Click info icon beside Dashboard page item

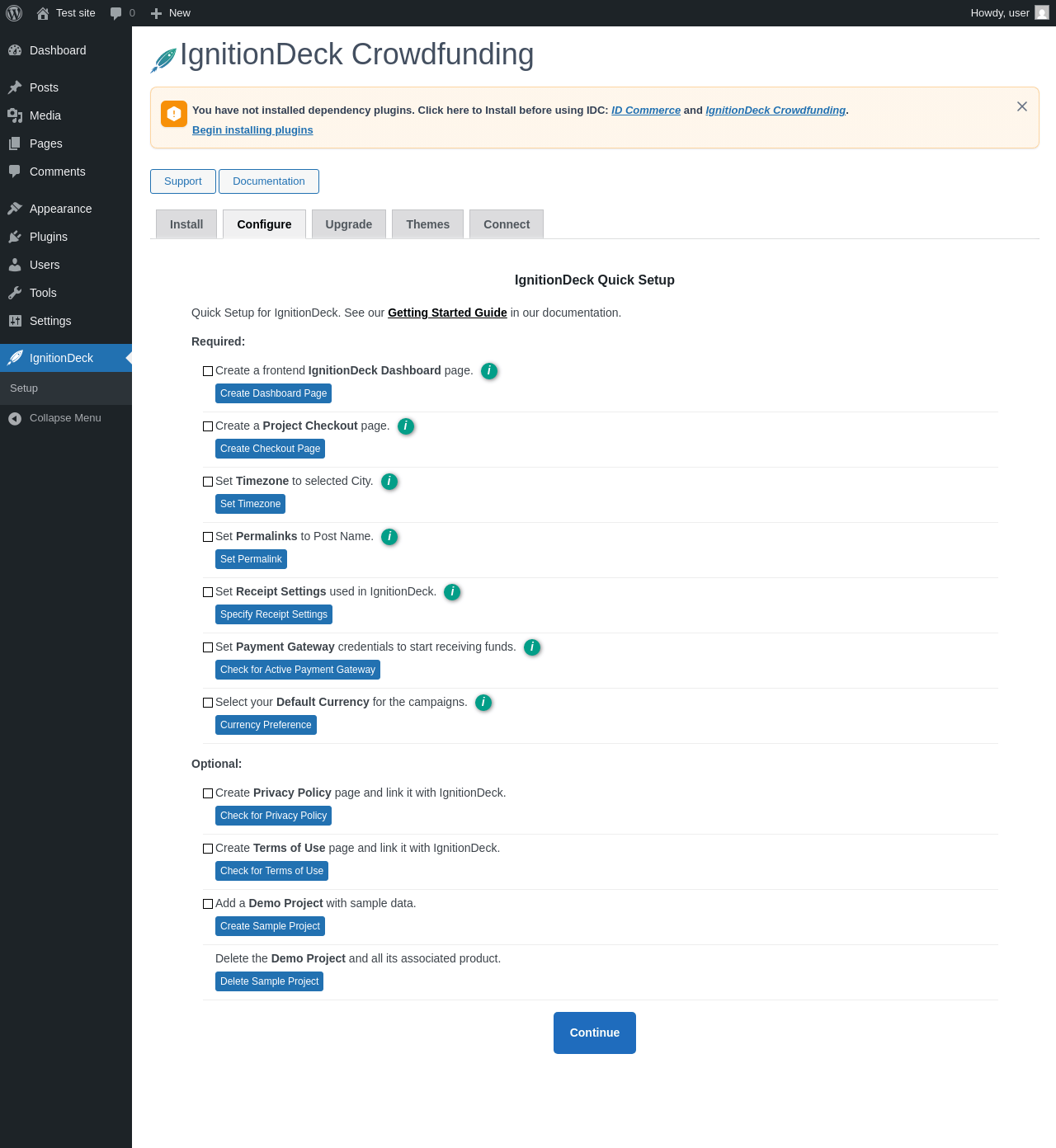489,371
